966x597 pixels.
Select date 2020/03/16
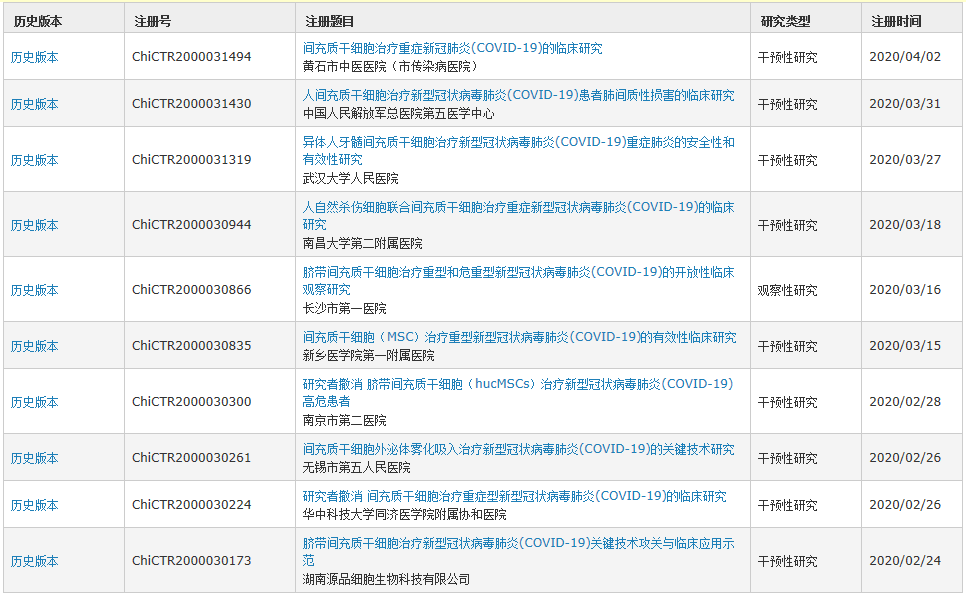coord(905,289)
